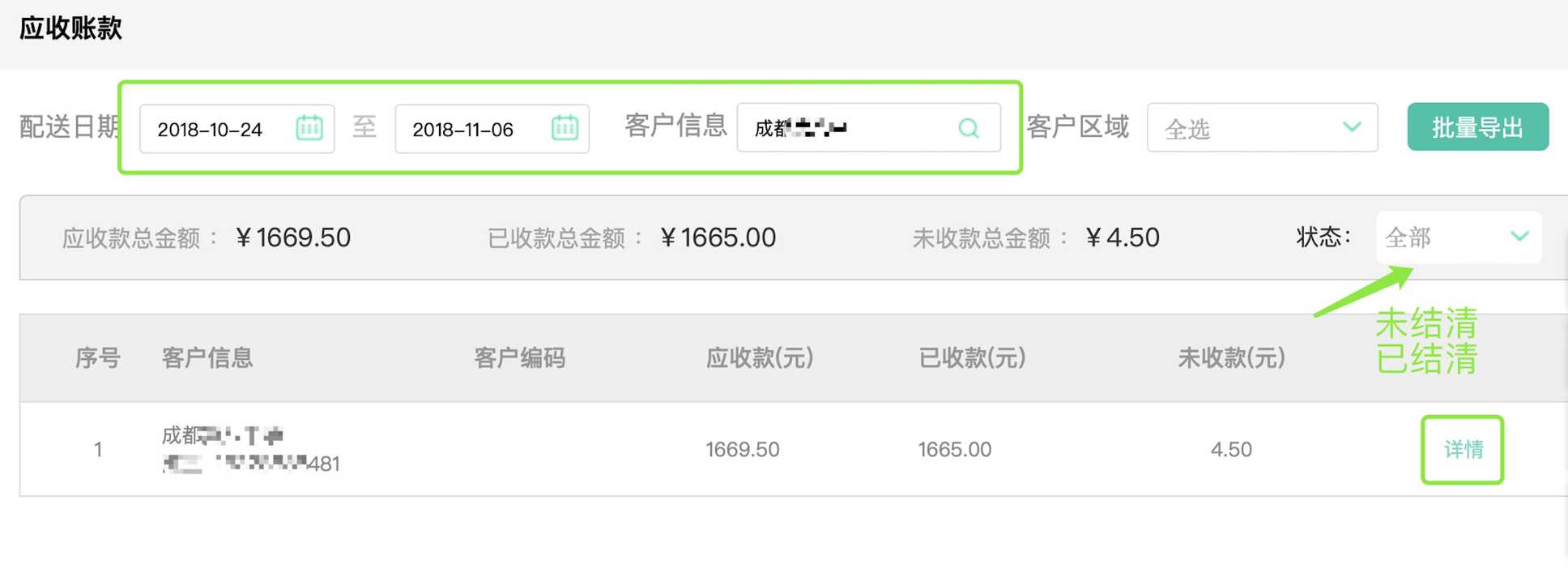Image resolution: width=1568 pixels, height=569 pixels.
Task: Click the 批量导出 button
Action: coord(1477,127)
